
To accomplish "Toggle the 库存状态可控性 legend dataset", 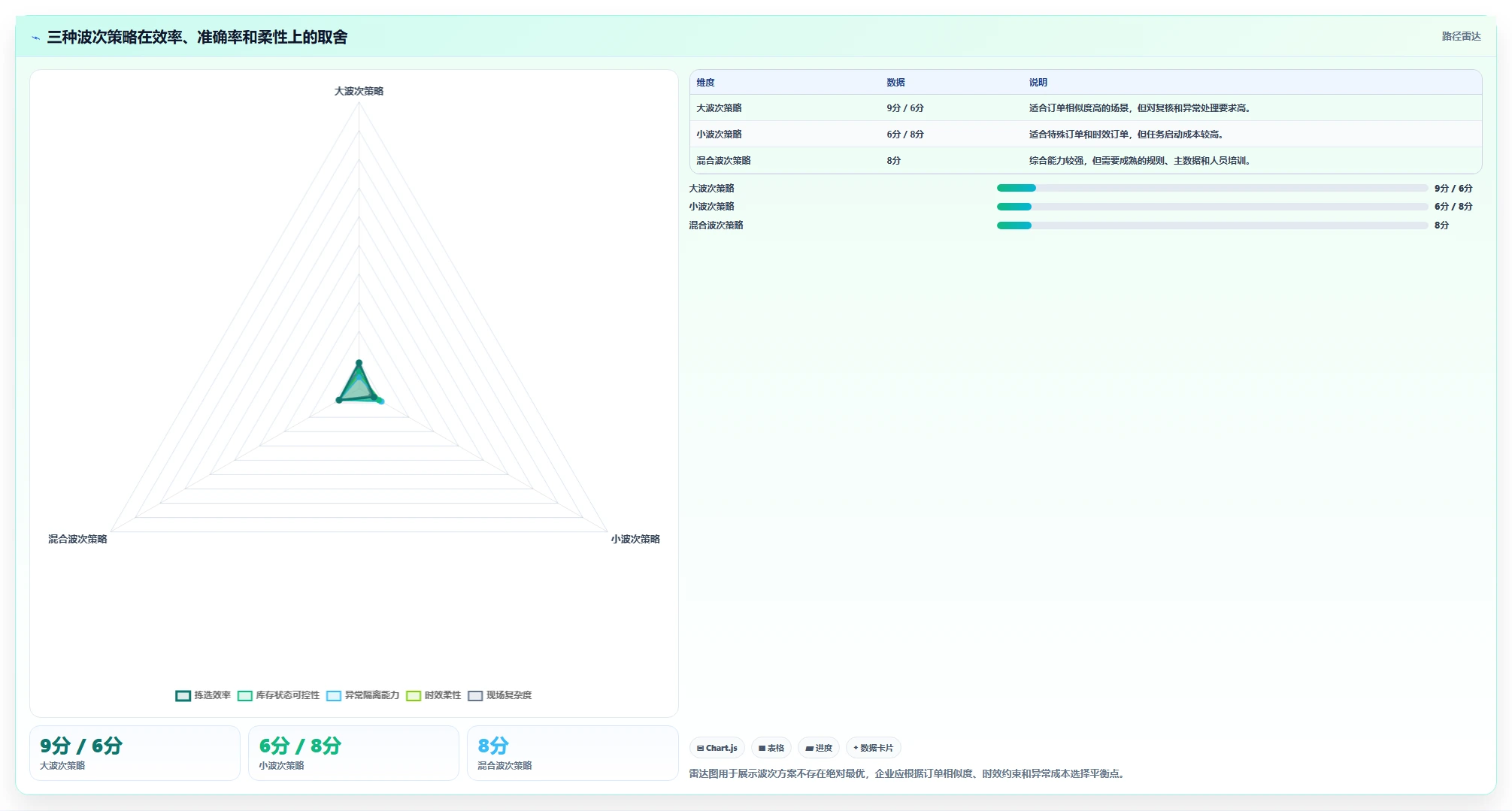I will [278, 695].
